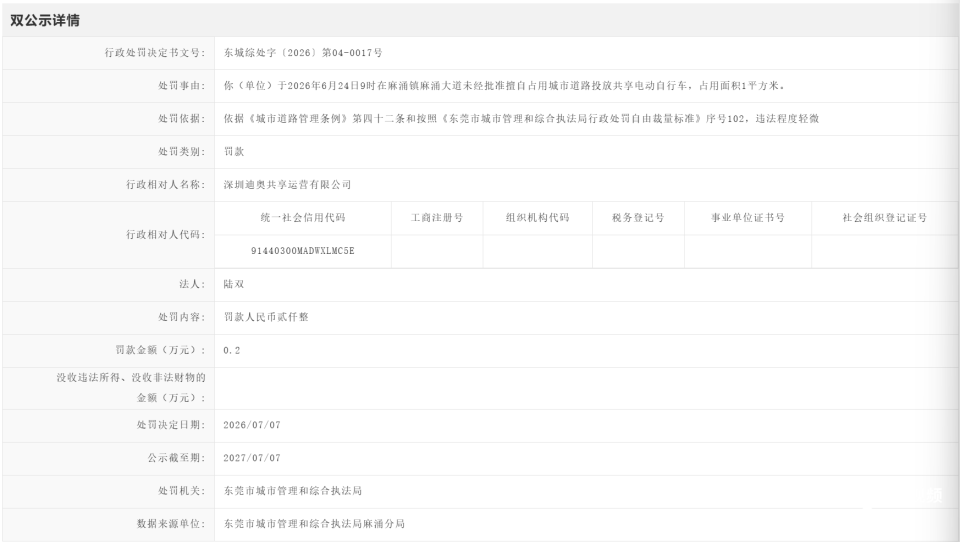The height and width of the screenshot is (542, 960).
Task: Select the penalty type value 罚款
Action: (234, 152)
